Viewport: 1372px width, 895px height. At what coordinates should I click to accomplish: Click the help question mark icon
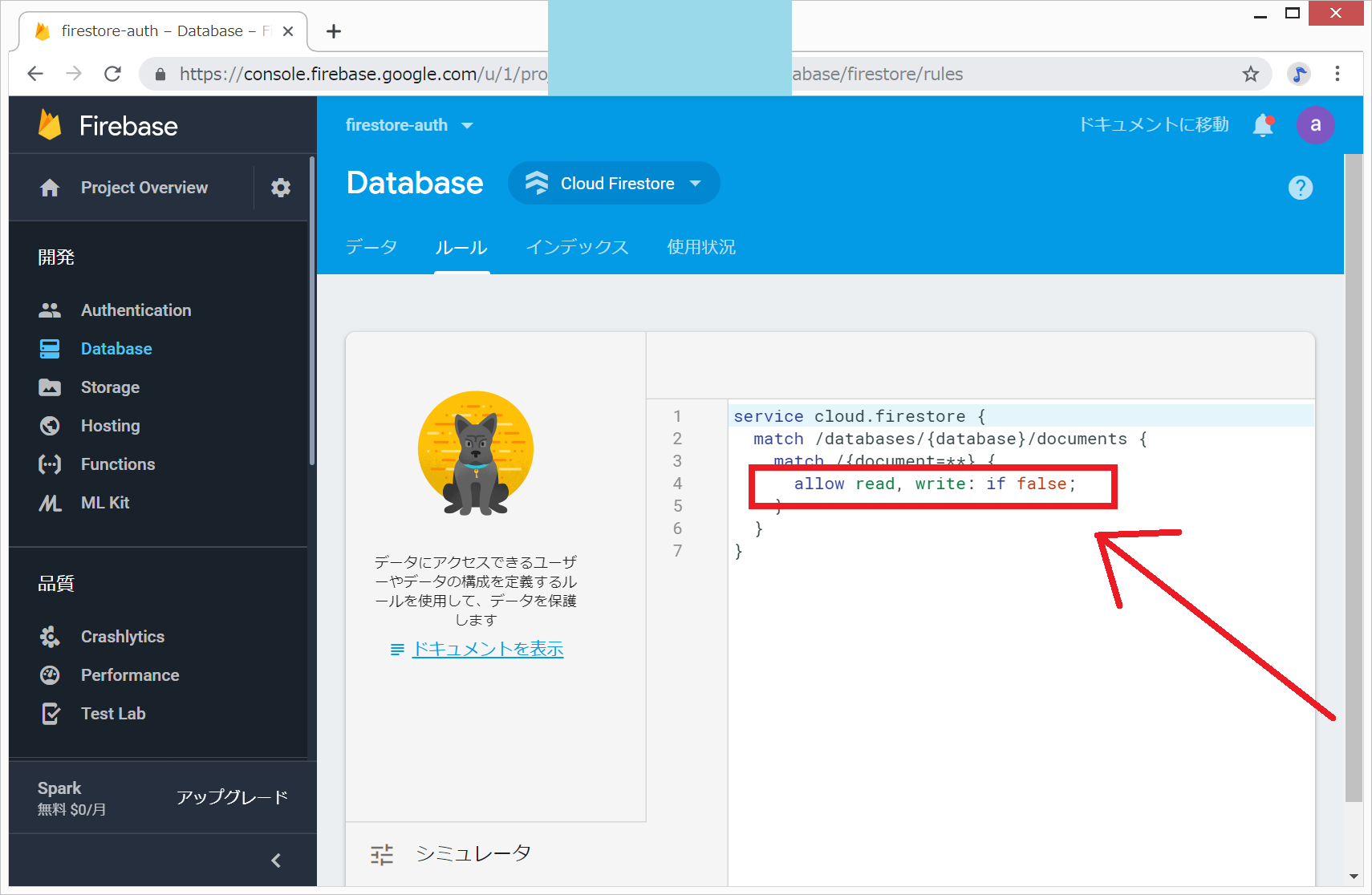point(1301,188)
